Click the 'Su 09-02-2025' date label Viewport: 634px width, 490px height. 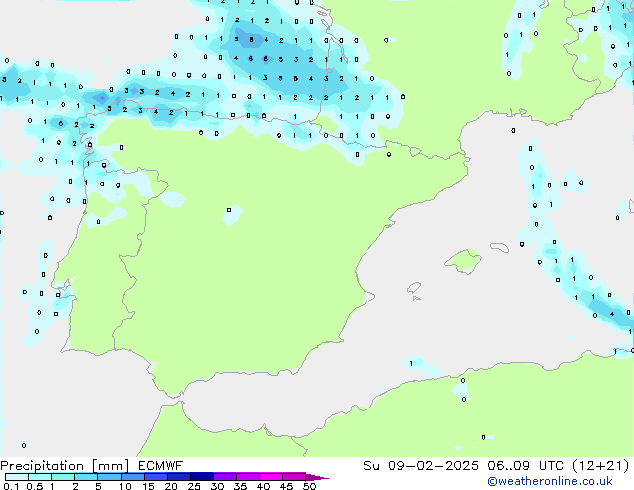point(421,466)
